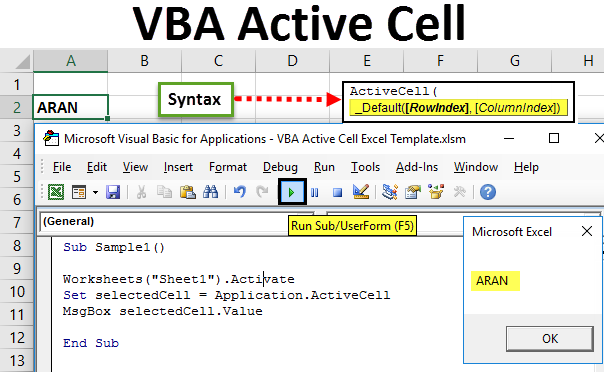Open the Object Browser icon
604x372 pixels.
pyautogui.click(x=436, y=192)
